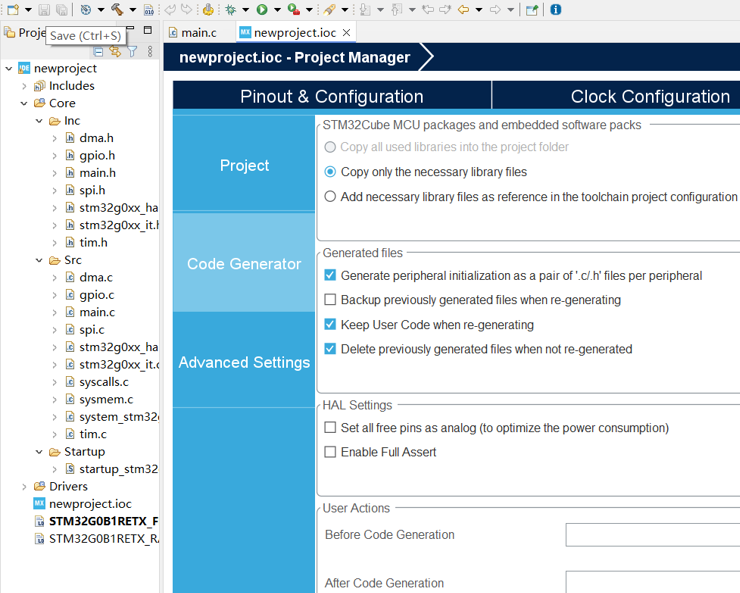Select the Project section in sidebar

[x=244, y=165]
